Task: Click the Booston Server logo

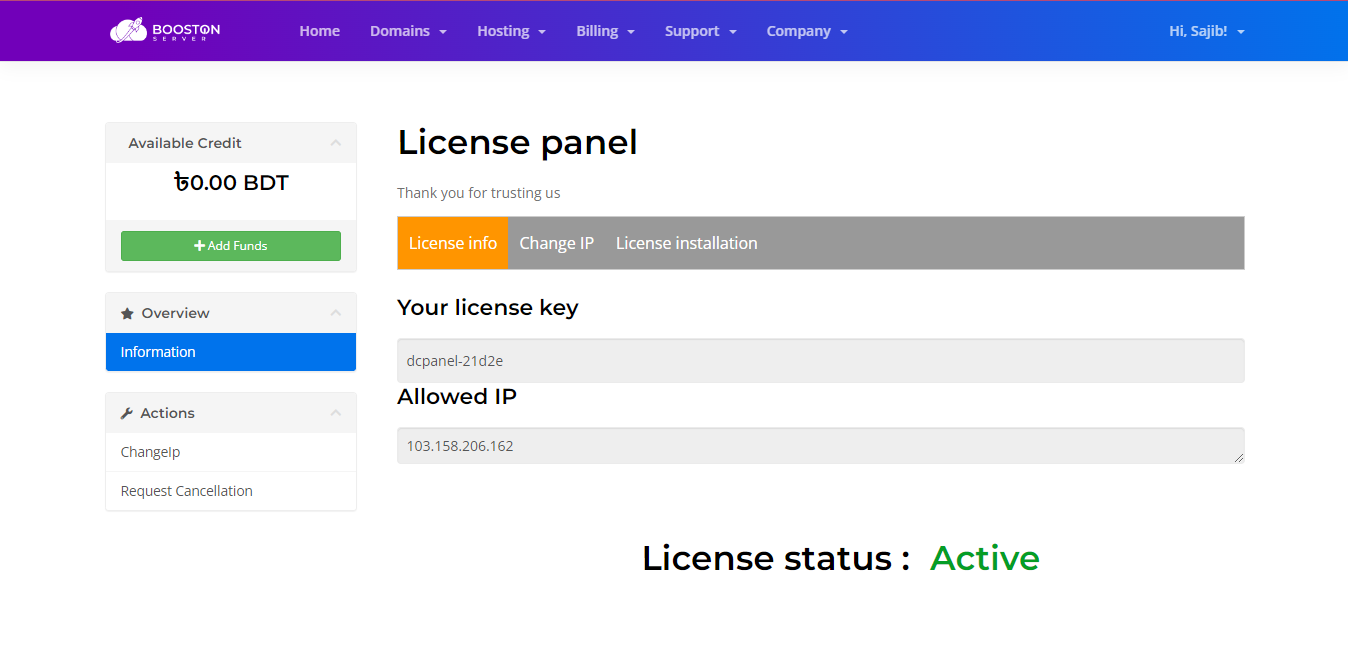Action: click(x=165, y=31)
